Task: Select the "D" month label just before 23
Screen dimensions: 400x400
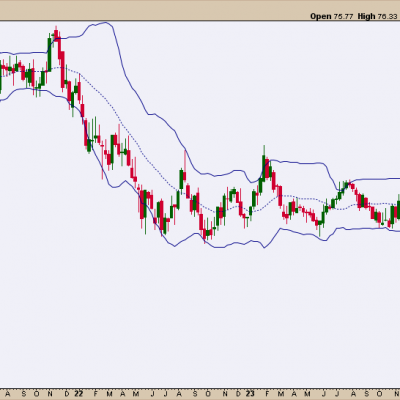Action: 238,394
